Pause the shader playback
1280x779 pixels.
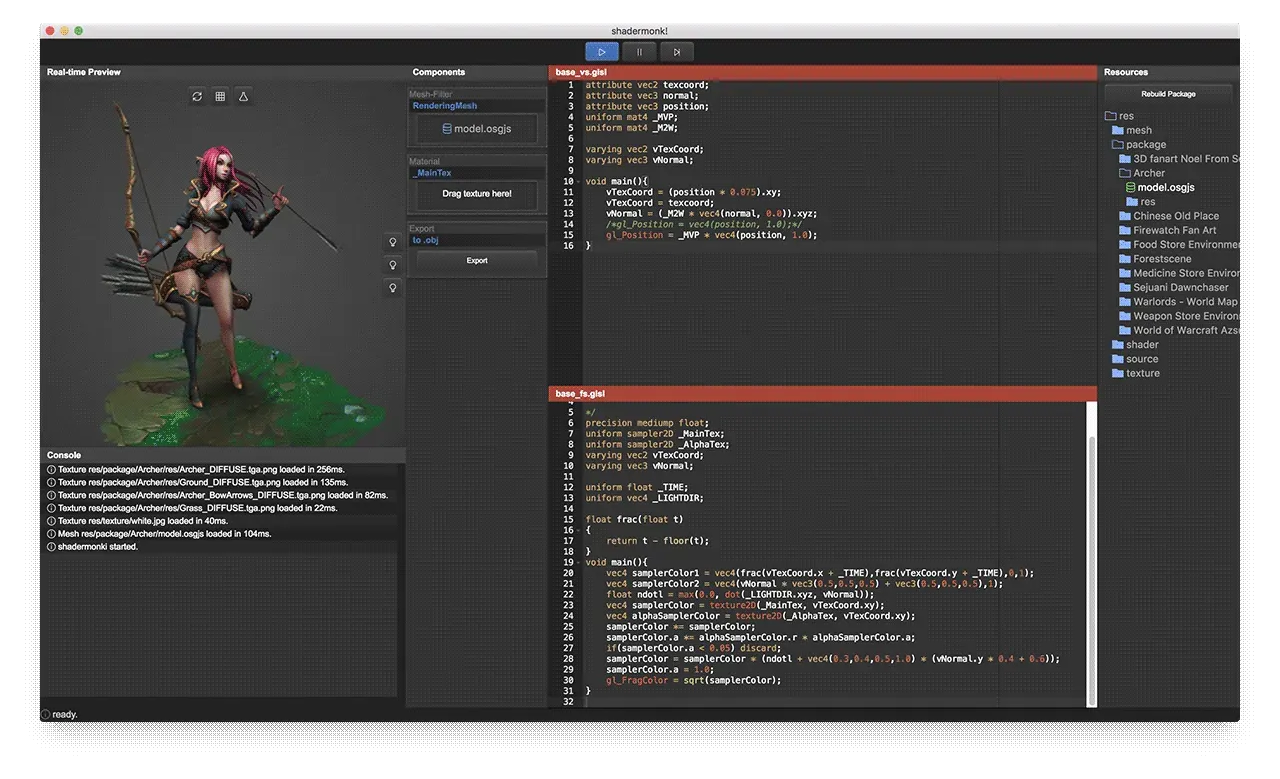click(639, 52)
